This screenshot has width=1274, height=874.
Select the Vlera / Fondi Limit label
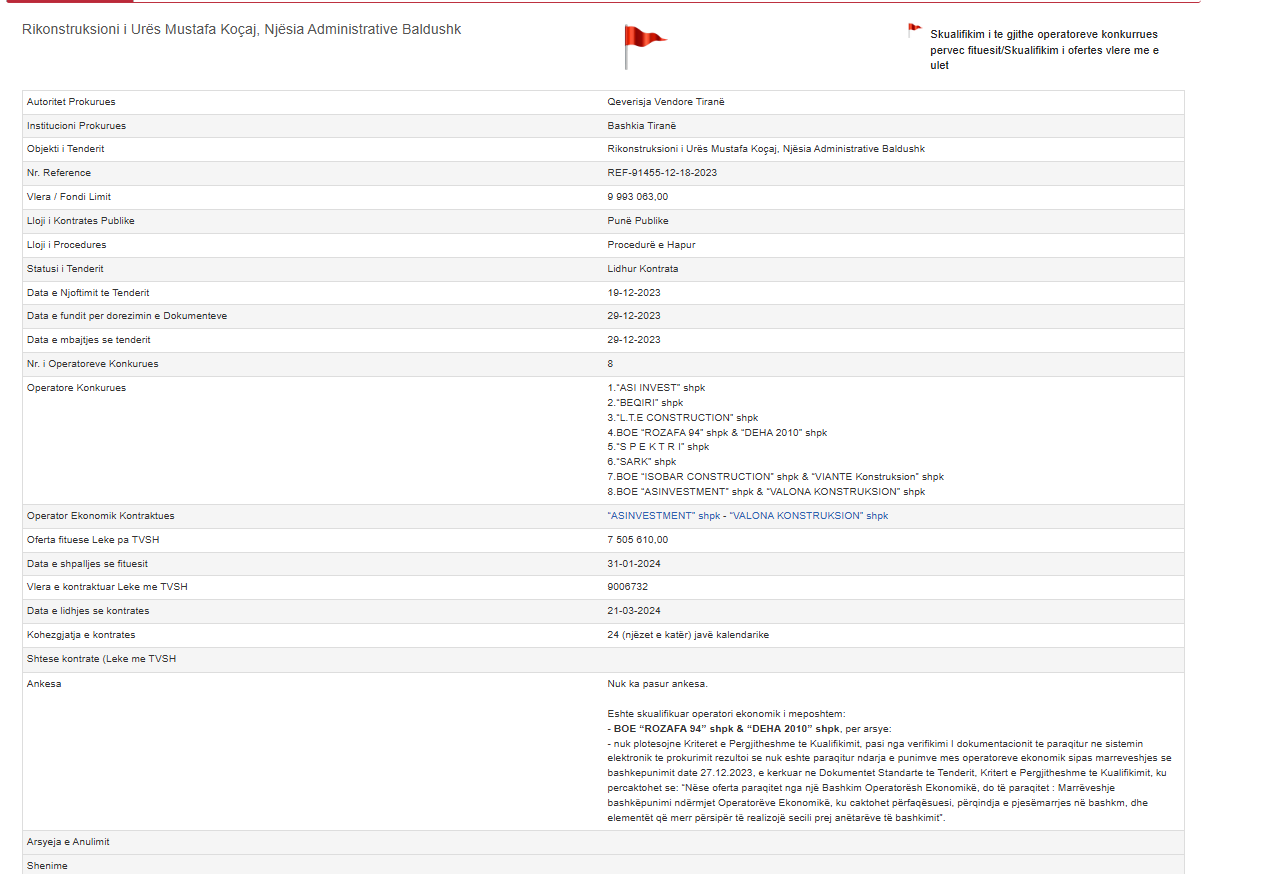pos(69,197)
